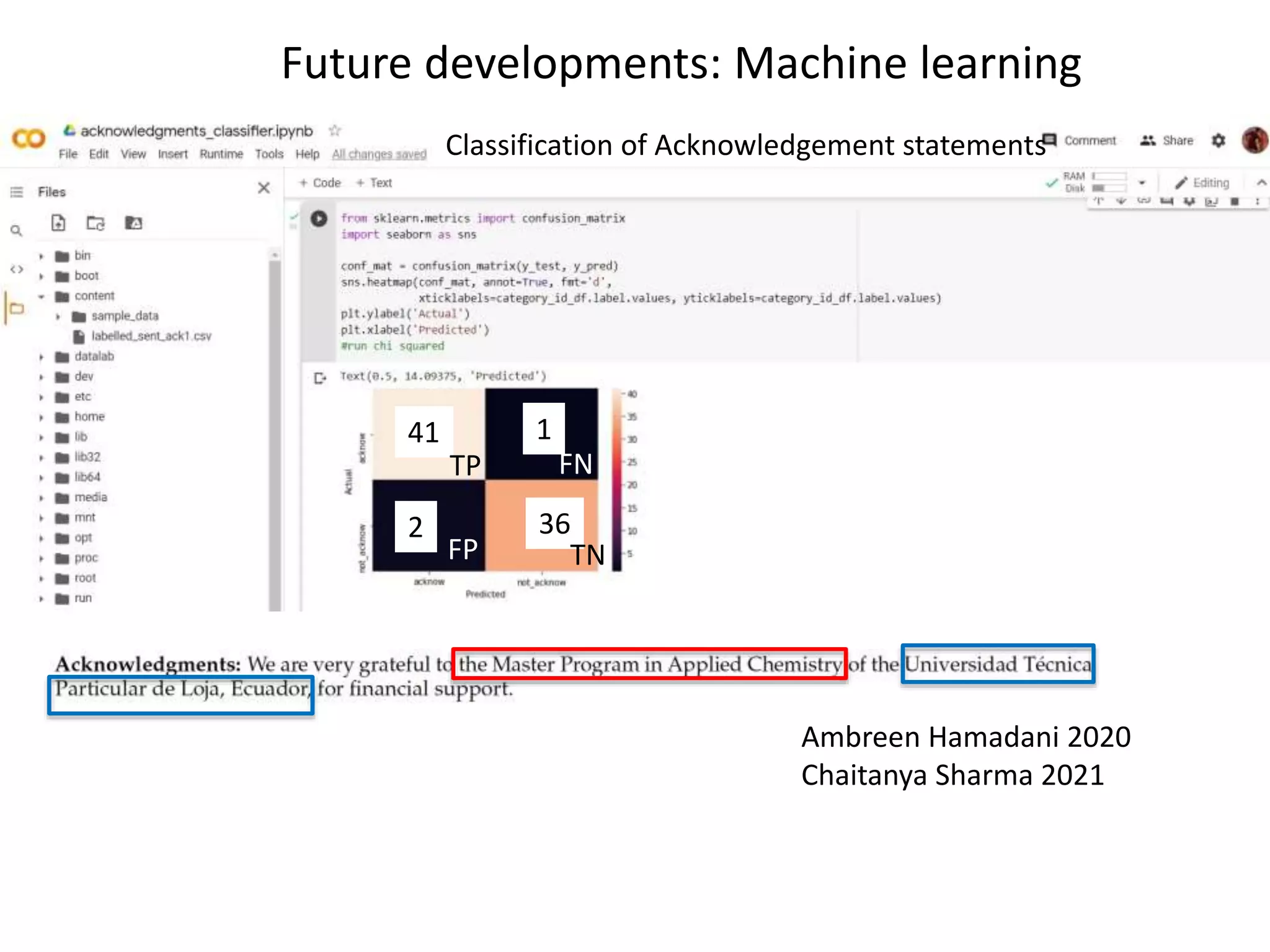
Task: Open settings gear icon
Action: [1219, 141]
